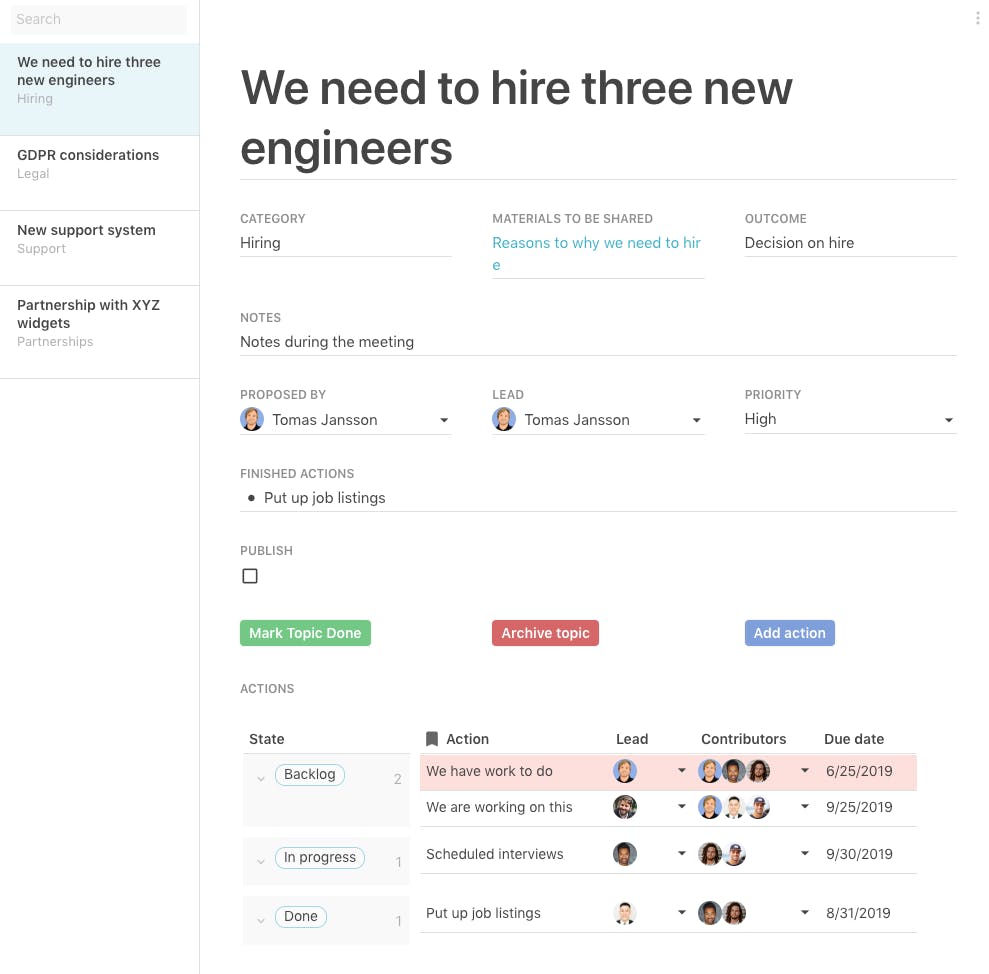
Task: Click lead avatar for 'We are working on this'
Action: pos(625,807)
